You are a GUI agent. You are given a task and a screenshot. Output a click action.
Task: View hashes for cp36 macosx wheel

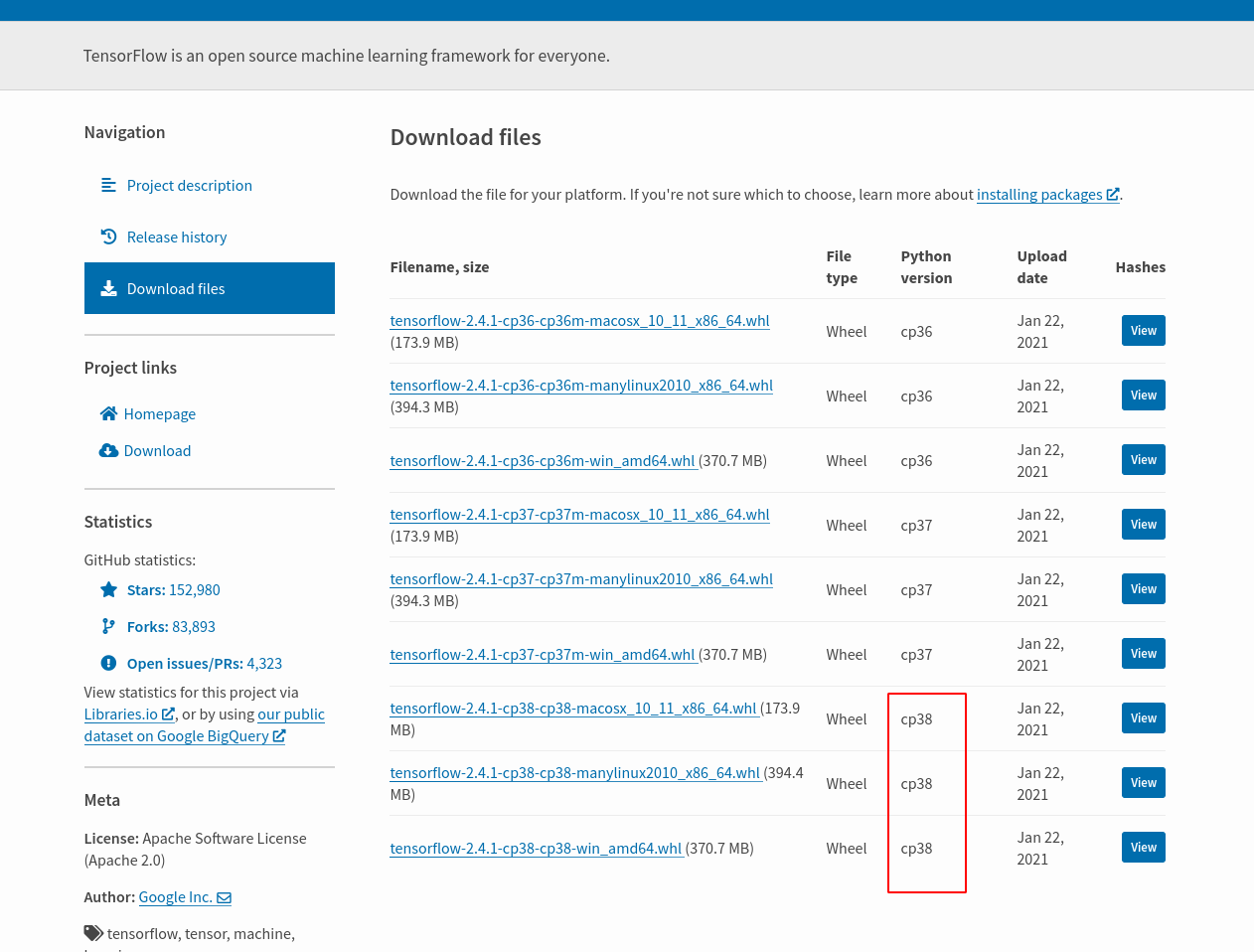1143,331
